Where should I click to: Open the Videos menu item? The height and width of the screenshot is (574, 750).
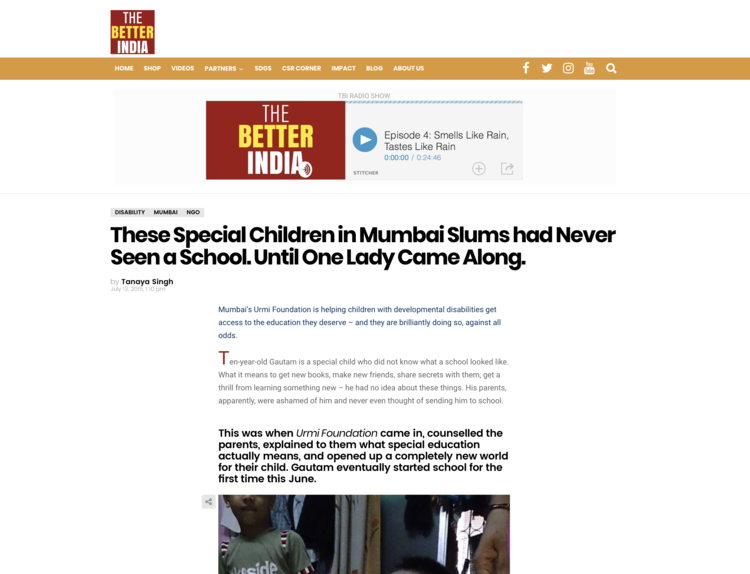pos(183,68)
